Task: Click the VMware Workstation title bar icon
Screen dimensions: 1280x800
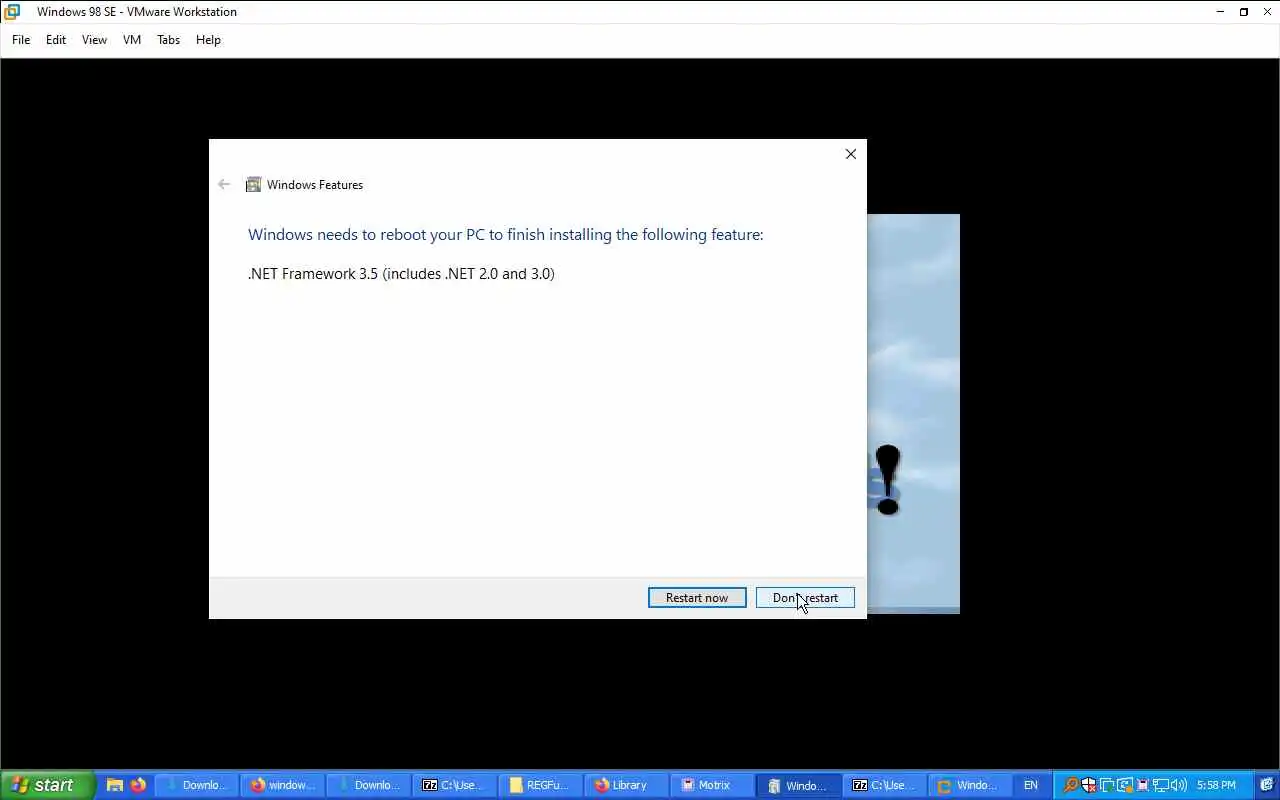Action: coord(12,12)
